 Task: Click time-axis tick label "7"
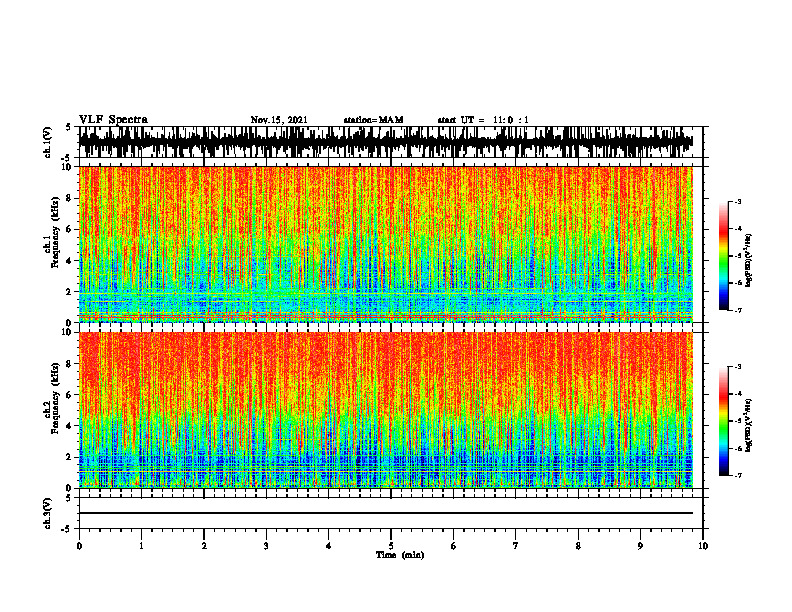(516, 546)
